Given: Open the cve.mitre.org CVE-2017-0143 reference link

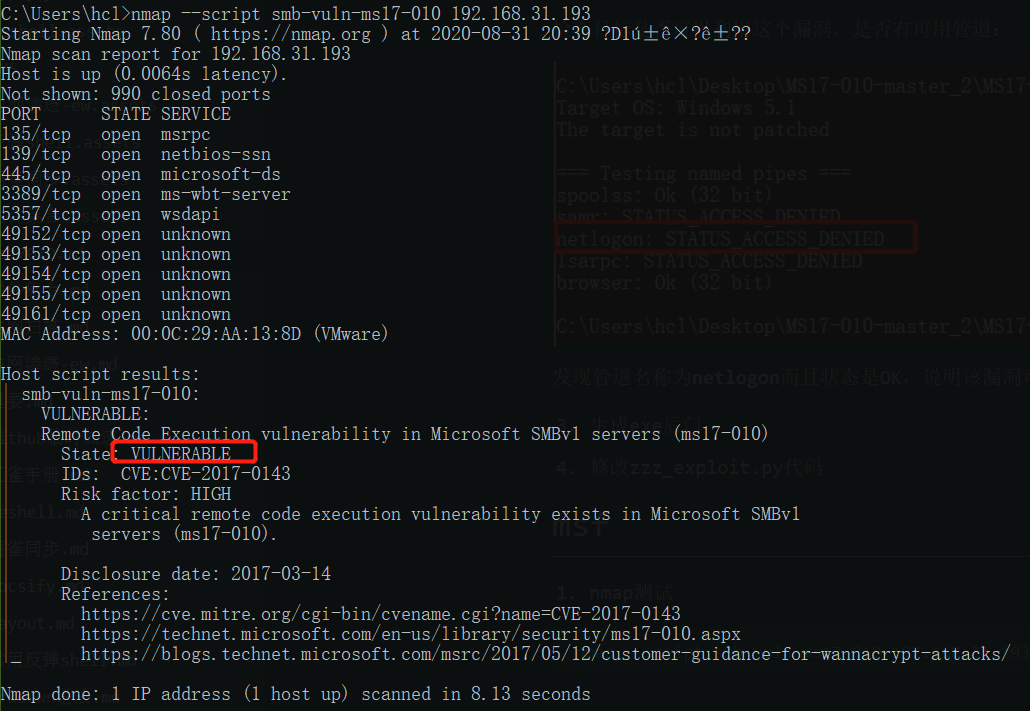Looking at the screenshot, I should 380,614.
